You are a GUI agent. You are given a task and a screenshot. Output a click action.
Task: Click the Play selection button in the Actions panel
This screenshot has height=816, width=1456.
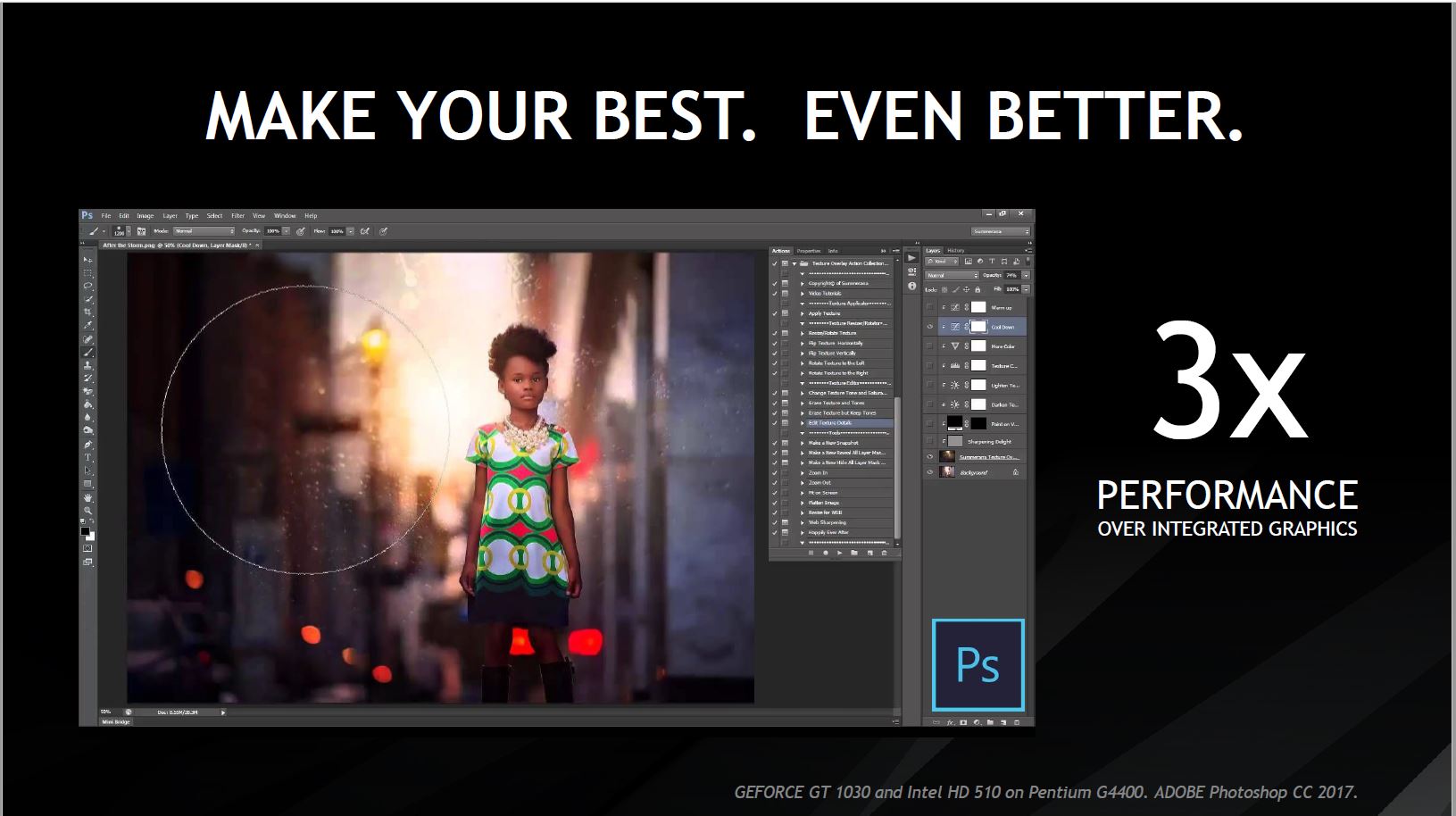[840, 553]
